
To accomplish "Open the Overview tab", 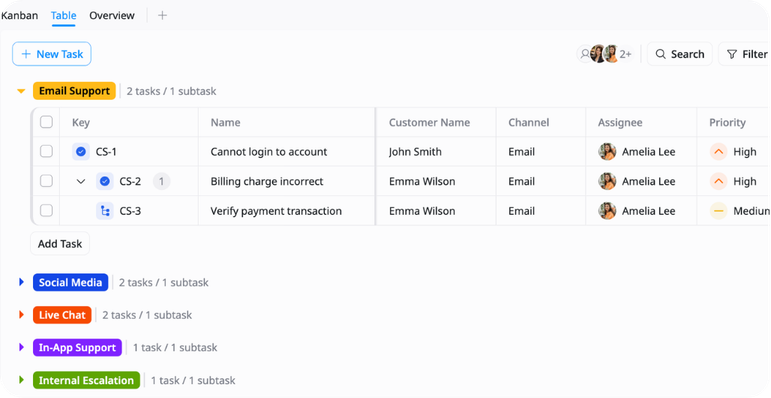I will click(112, 15).
